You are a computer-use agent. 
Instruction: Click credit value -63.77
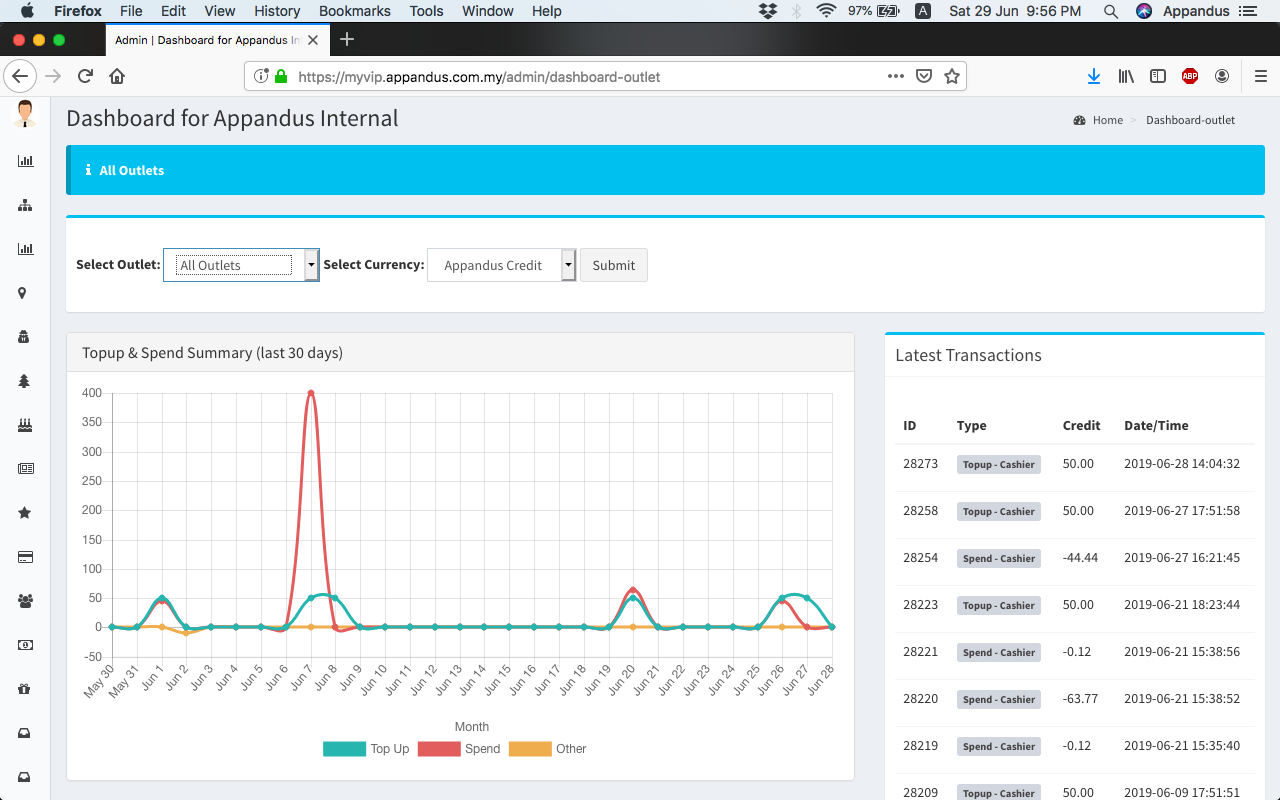[1080, 699]
